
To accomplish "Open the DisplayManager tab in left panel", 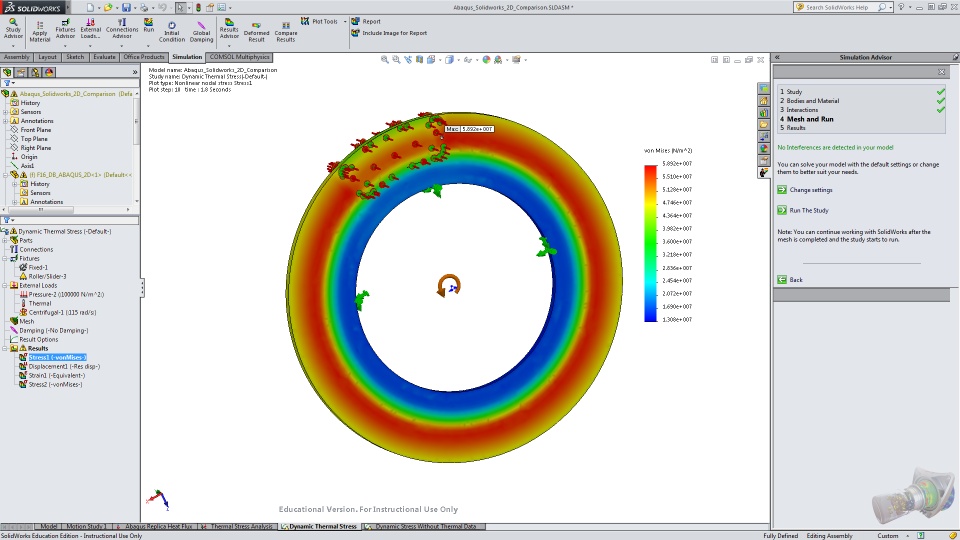I will tap(50, 72).
